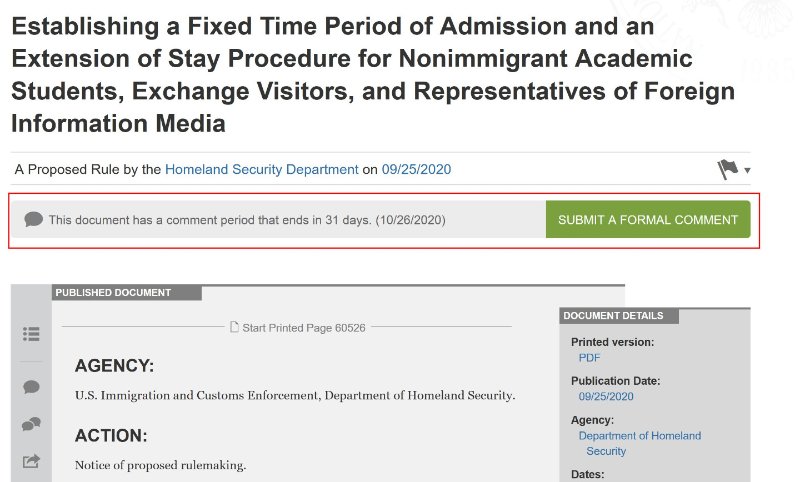The width and height of the screenshot is (800, 482).
Task: Click the comment bubble icon in banner
Action: (x=34, y=219)
